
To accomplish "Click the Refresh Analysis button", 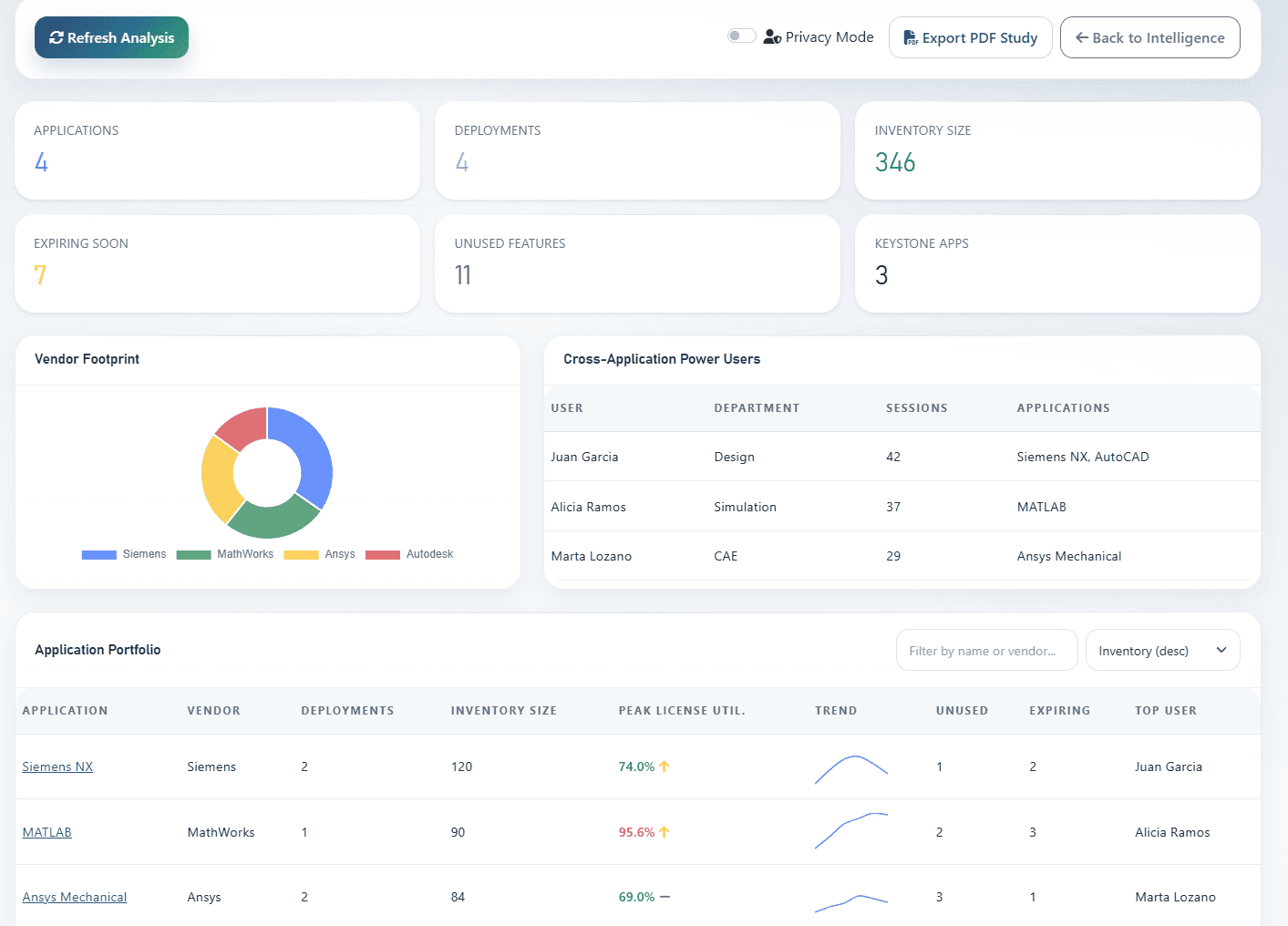I will pyautogui.click(x=111, y=37).
